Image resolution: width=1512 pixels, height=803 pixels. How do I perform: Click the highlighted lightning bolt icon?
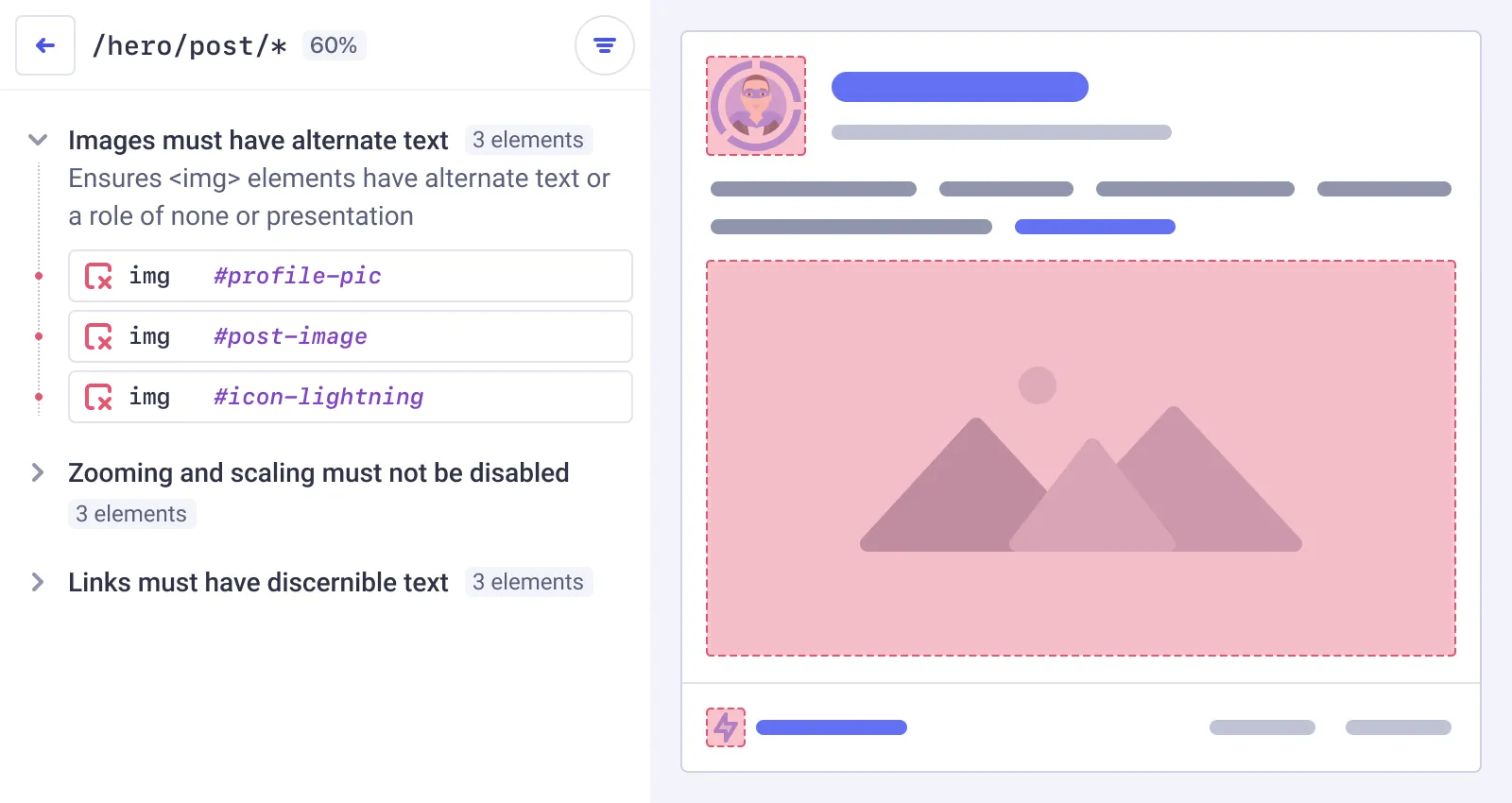[x=726, y=727]
